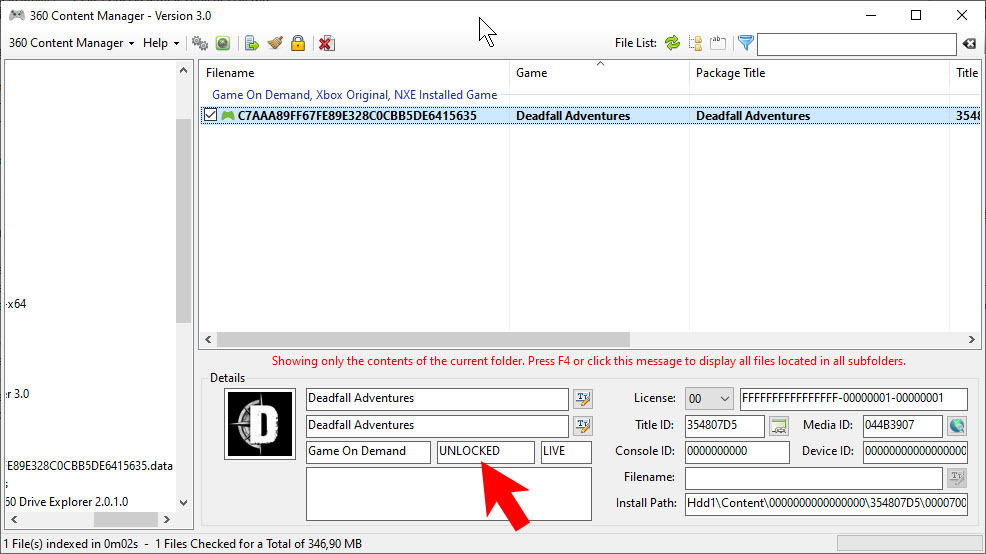Uncheck the C7AAA89FF67FE89E328C0CBB5DE6415635 file checkbox
Image resolution: width=986 pixels, height=554 pixels.
[210, 115]
